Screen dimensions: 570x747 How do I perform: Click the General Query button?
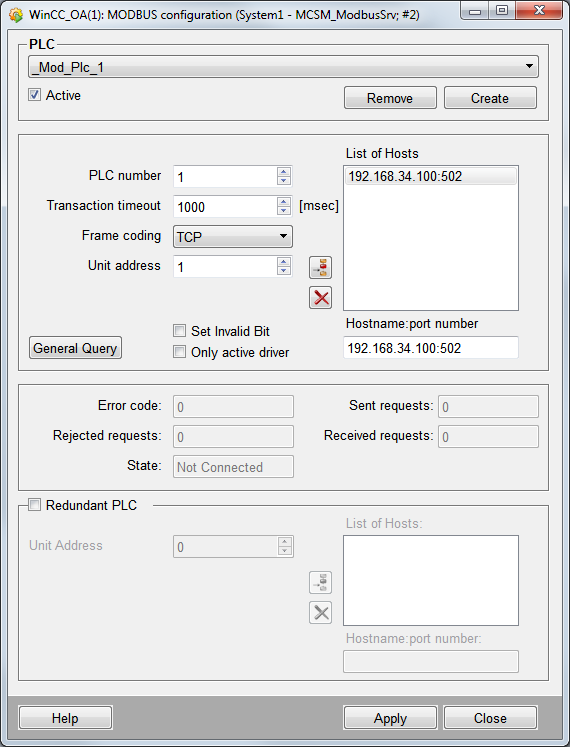coord(75,348)
